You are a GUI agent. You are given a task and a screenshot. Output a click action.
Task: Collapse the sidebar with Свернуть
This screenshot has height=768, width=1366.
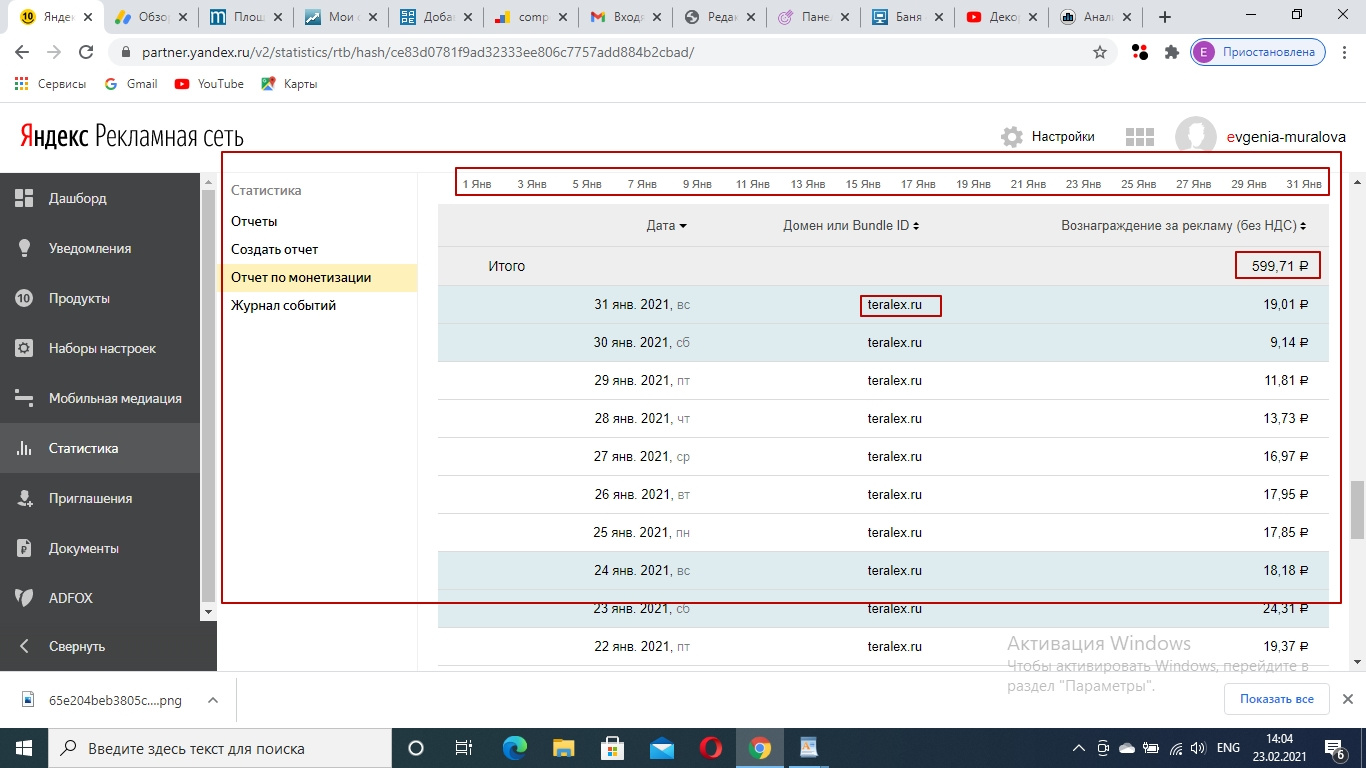coord(76,646)
